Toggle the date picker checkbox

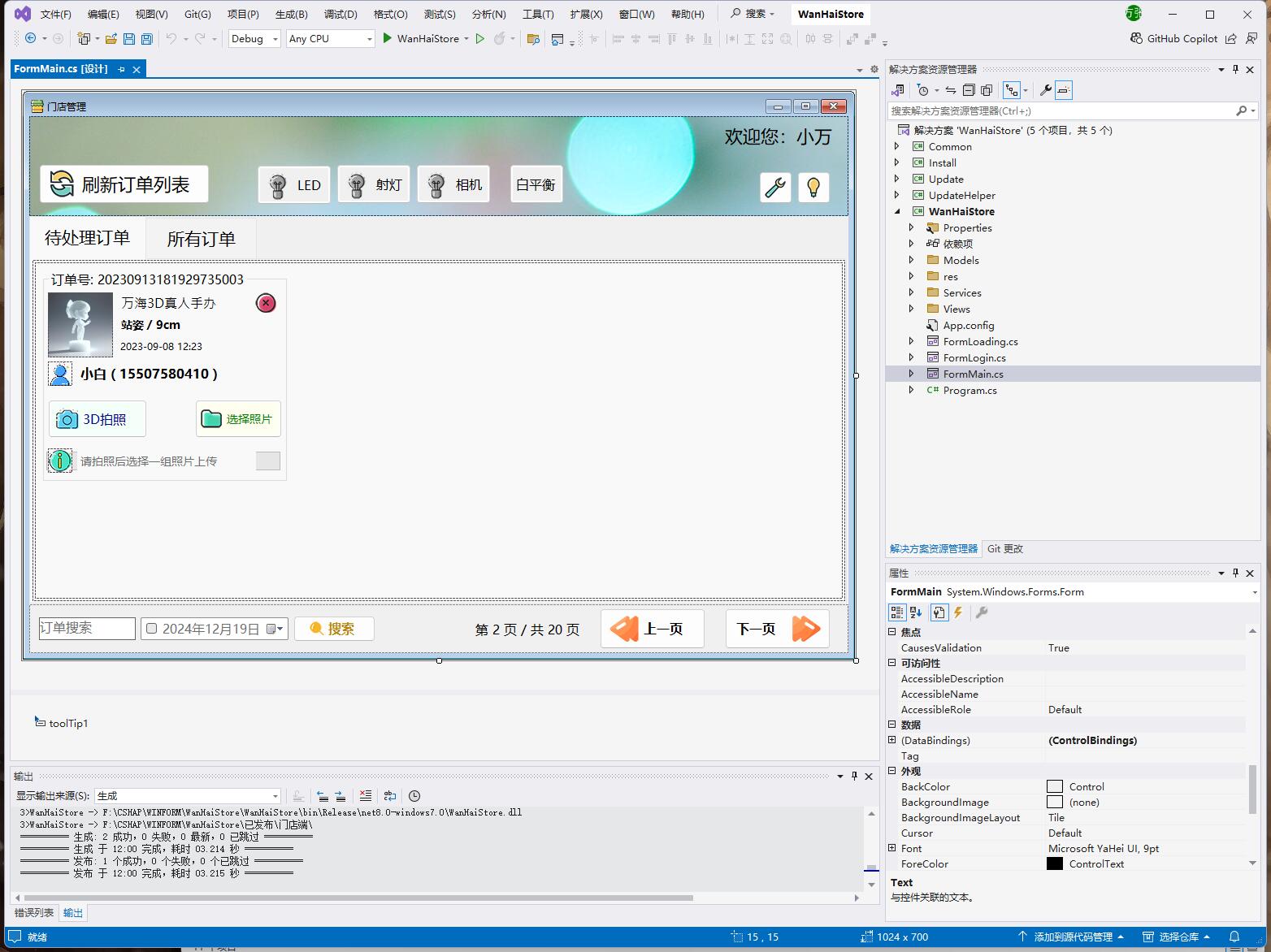pyautogui.click(x=151, y=629)
